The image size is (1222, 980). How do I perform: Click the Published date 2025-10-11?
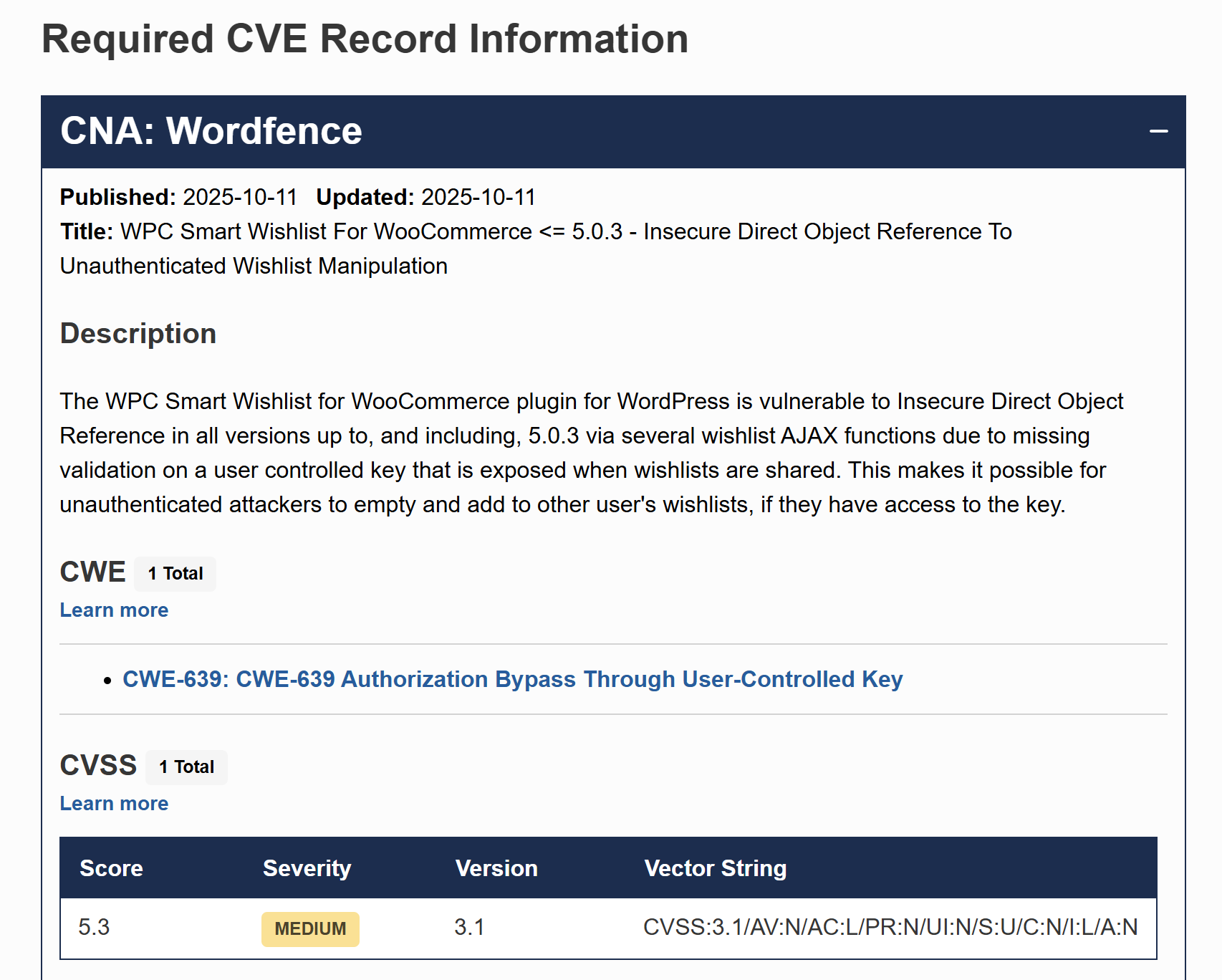click(x=239, y=197)
